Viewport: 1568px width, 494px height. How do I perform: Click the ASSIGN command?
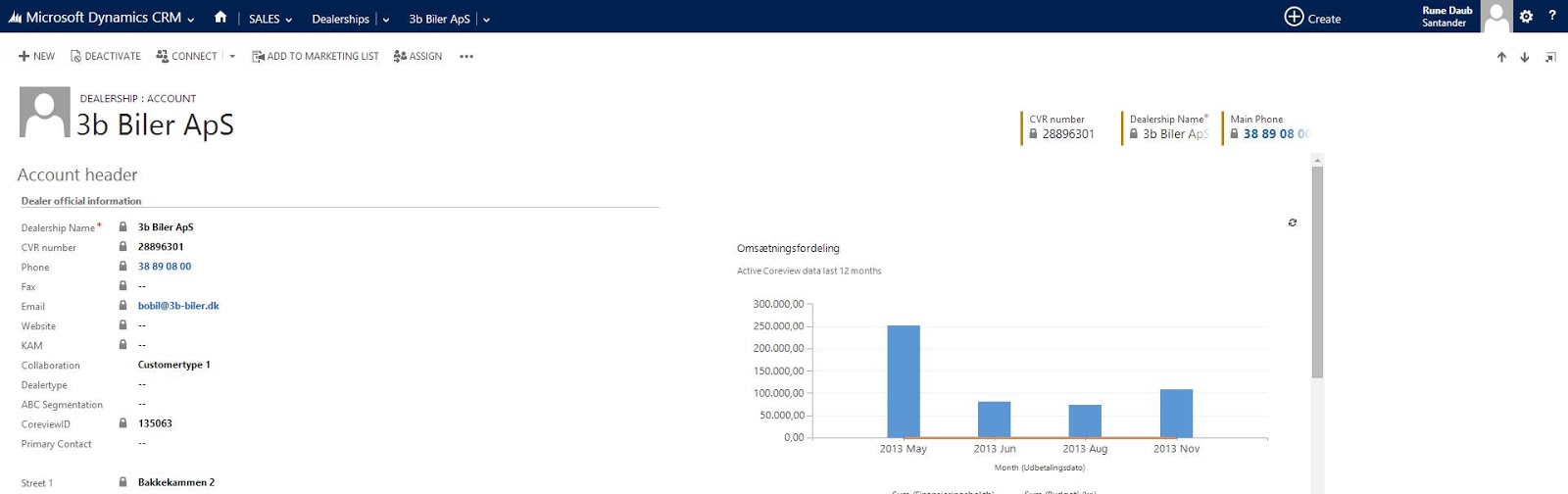point(417,56)
